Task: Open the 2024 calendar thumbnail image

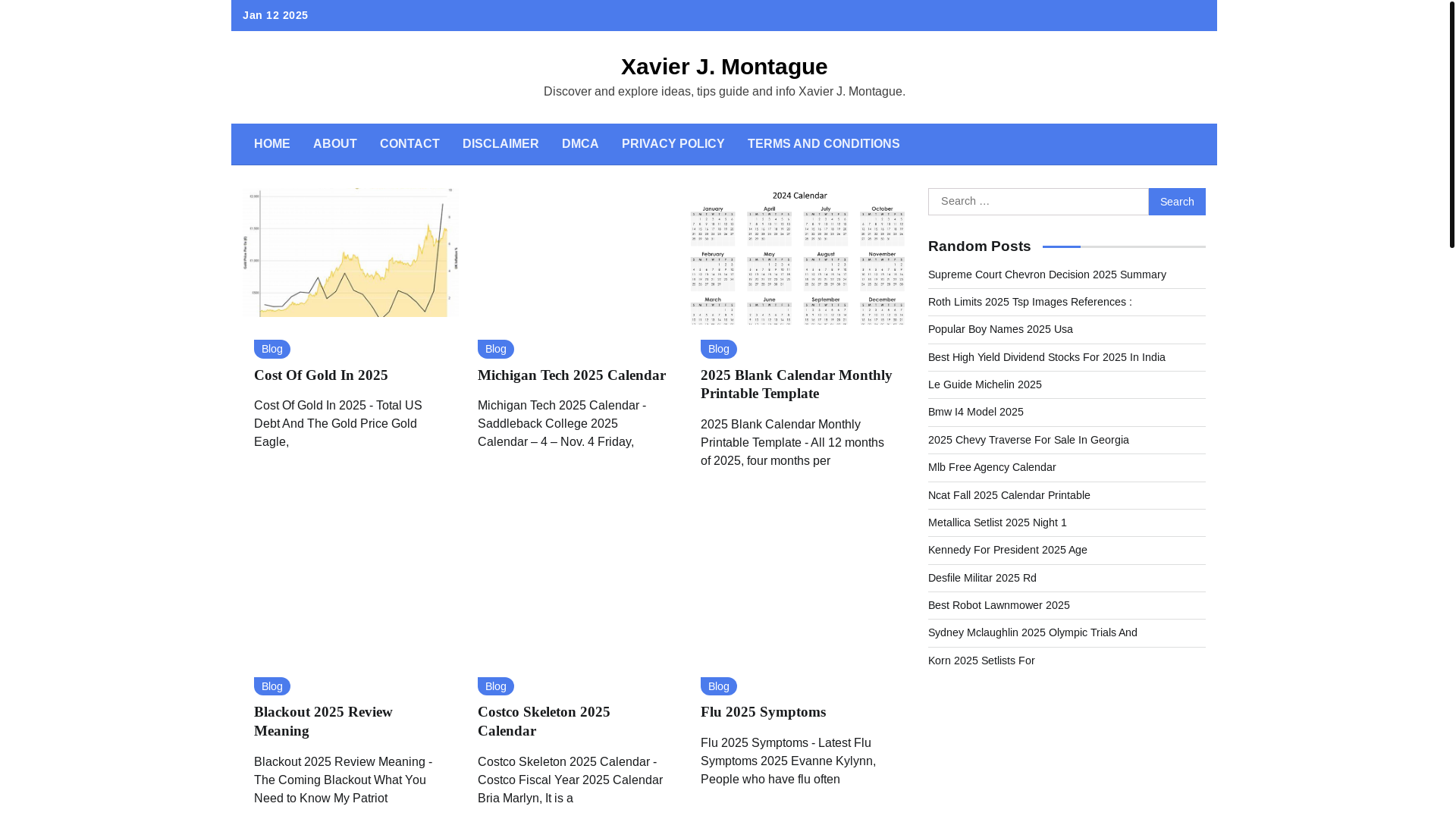Action: coord(797,257)
